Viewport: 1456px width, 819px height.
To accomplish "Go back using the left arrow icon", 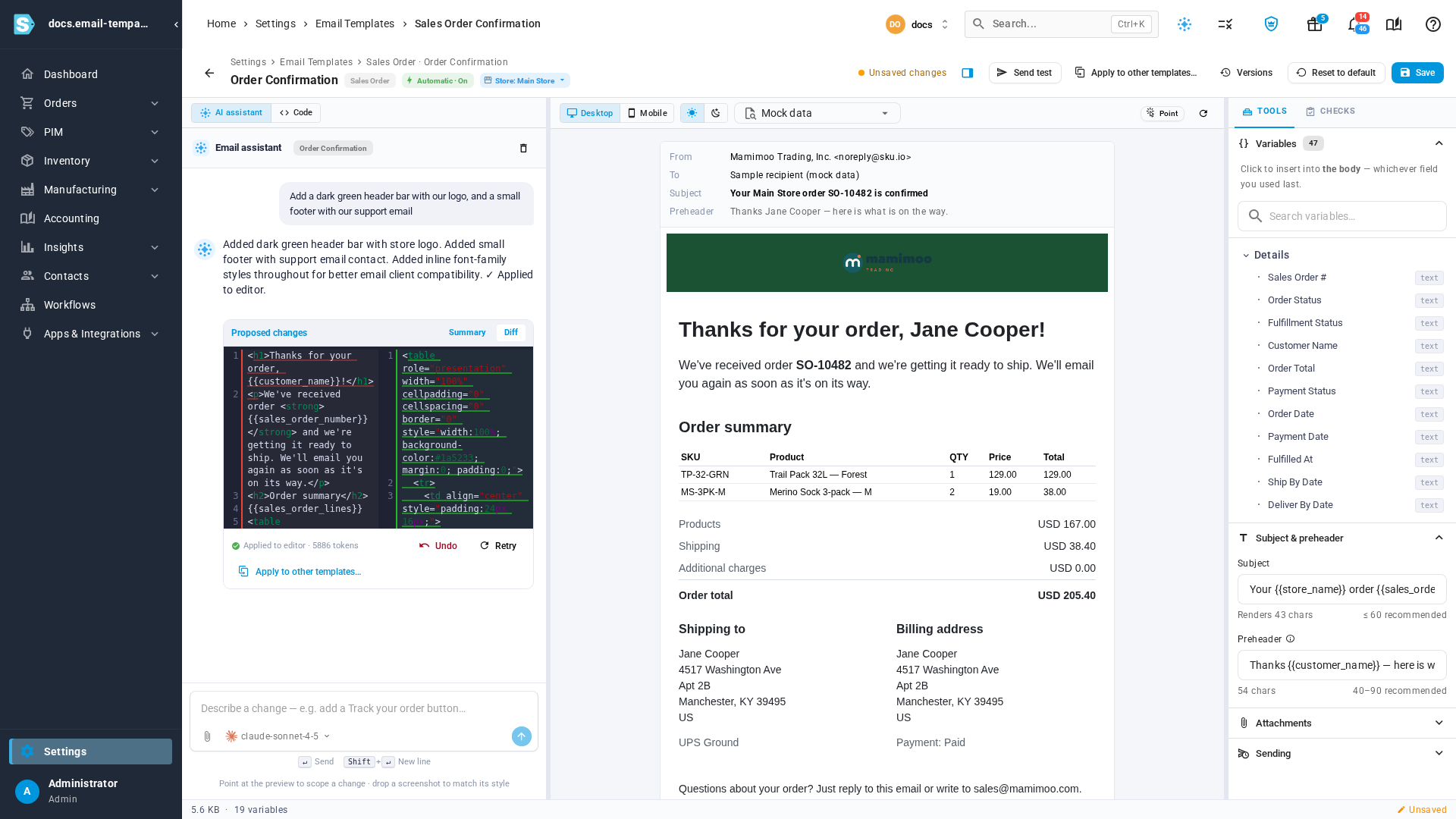I will click(x=209, y=73).
